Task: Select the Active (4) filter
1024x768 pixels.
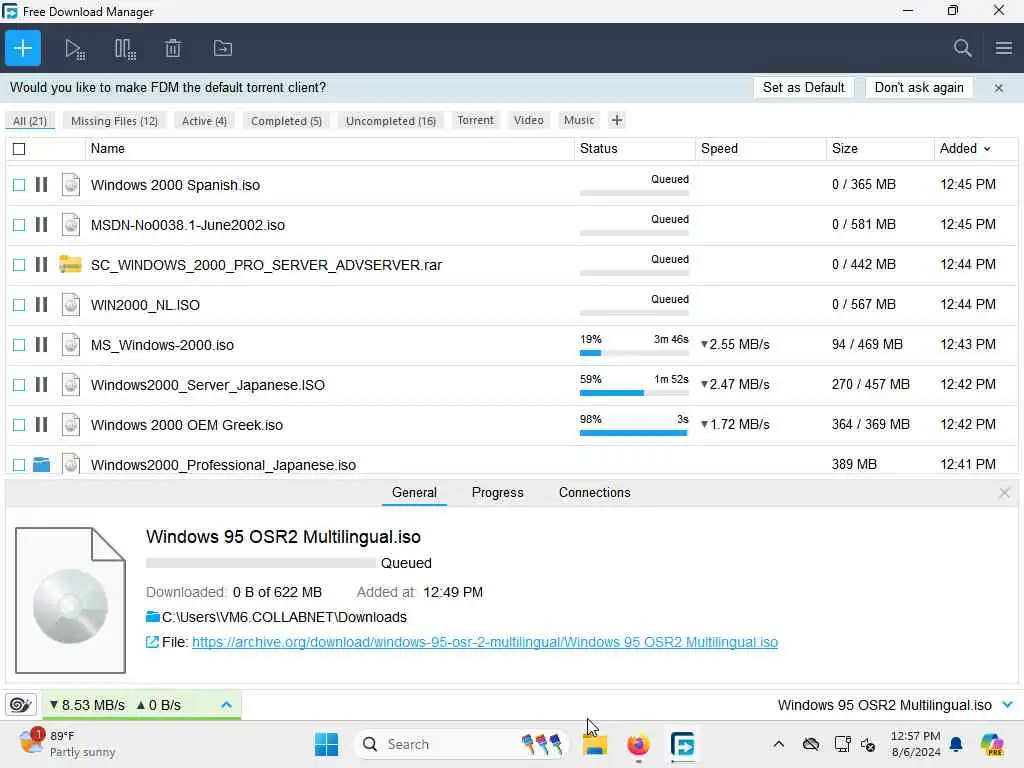Action: [x=204, y=121]
